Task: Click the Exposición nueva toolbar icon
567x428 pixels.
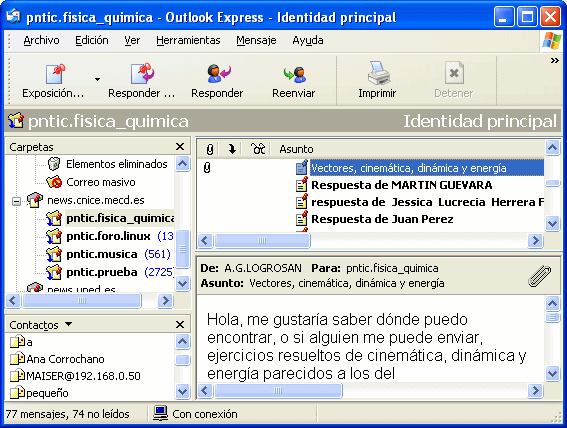Action: [x=55, y=74]
